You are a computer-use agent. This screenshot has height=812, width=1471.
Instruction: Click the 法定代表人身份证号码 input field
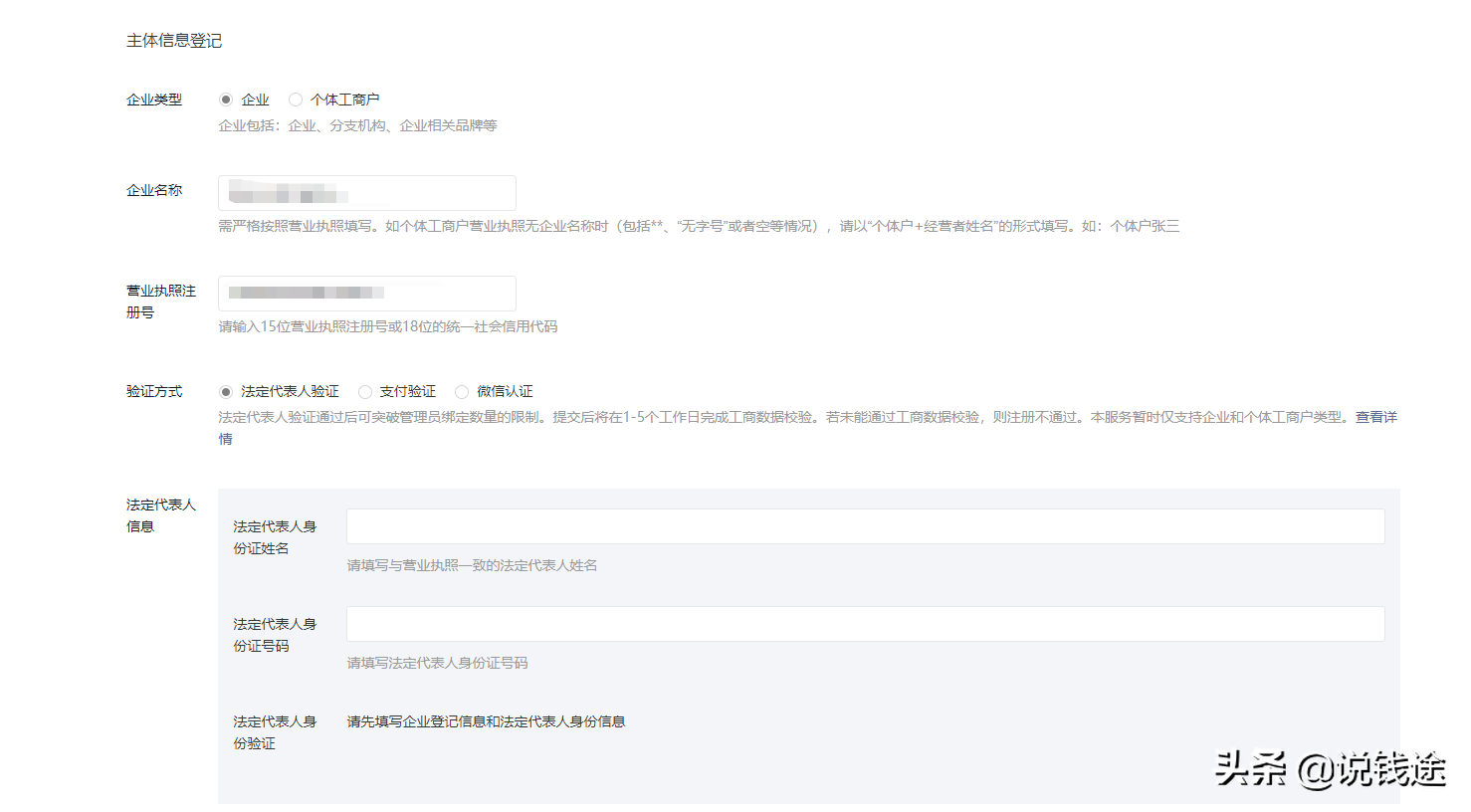[864, 623]
